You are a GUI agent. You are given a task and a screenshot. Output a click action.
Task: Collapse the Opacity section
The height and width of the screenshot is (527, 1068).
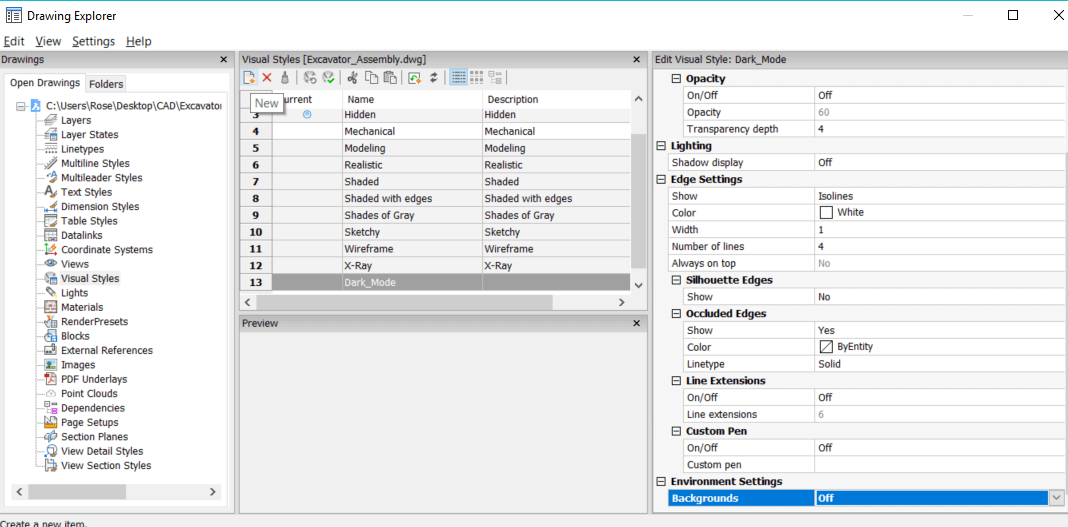(x=676, y=78)
